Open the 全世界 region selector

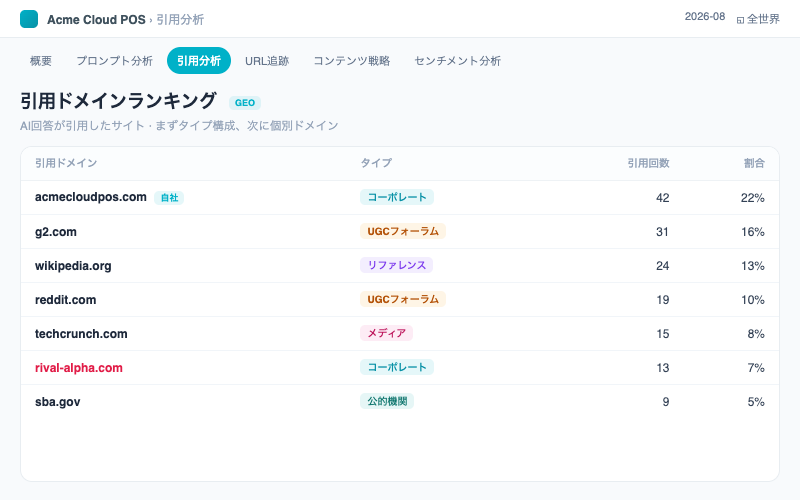[758, 19]
